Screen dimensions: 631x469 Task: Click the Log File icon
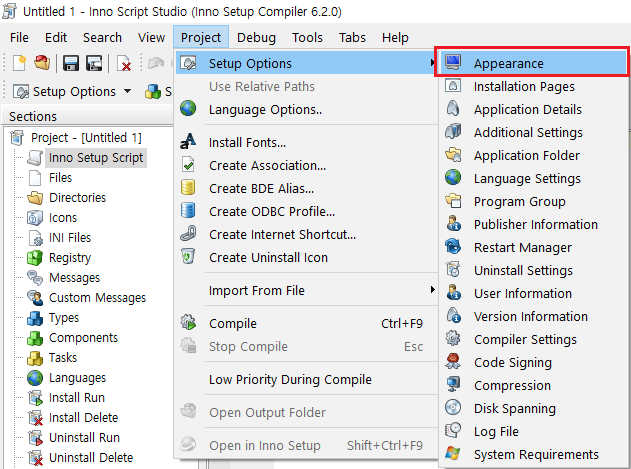point(453,430)
